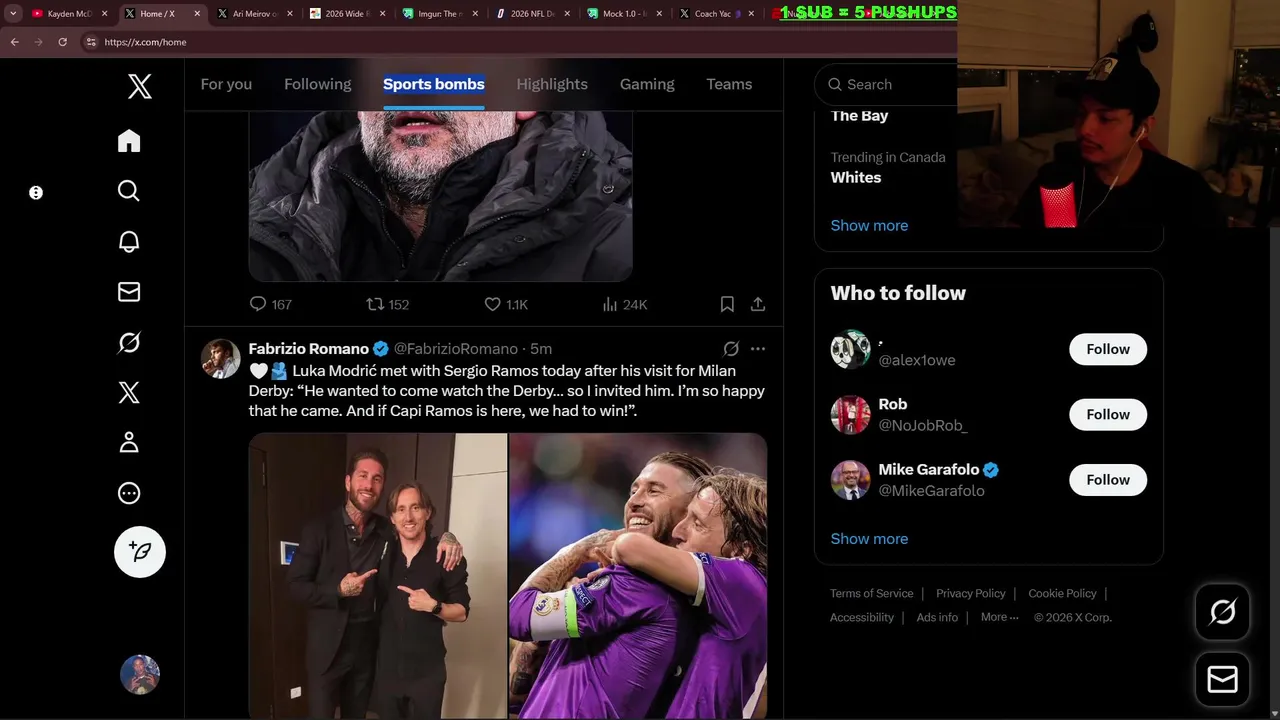The width and height of the screenshot is (1280, 720).
Task: Open The Bay trending topic
Action: pos(859,115)
